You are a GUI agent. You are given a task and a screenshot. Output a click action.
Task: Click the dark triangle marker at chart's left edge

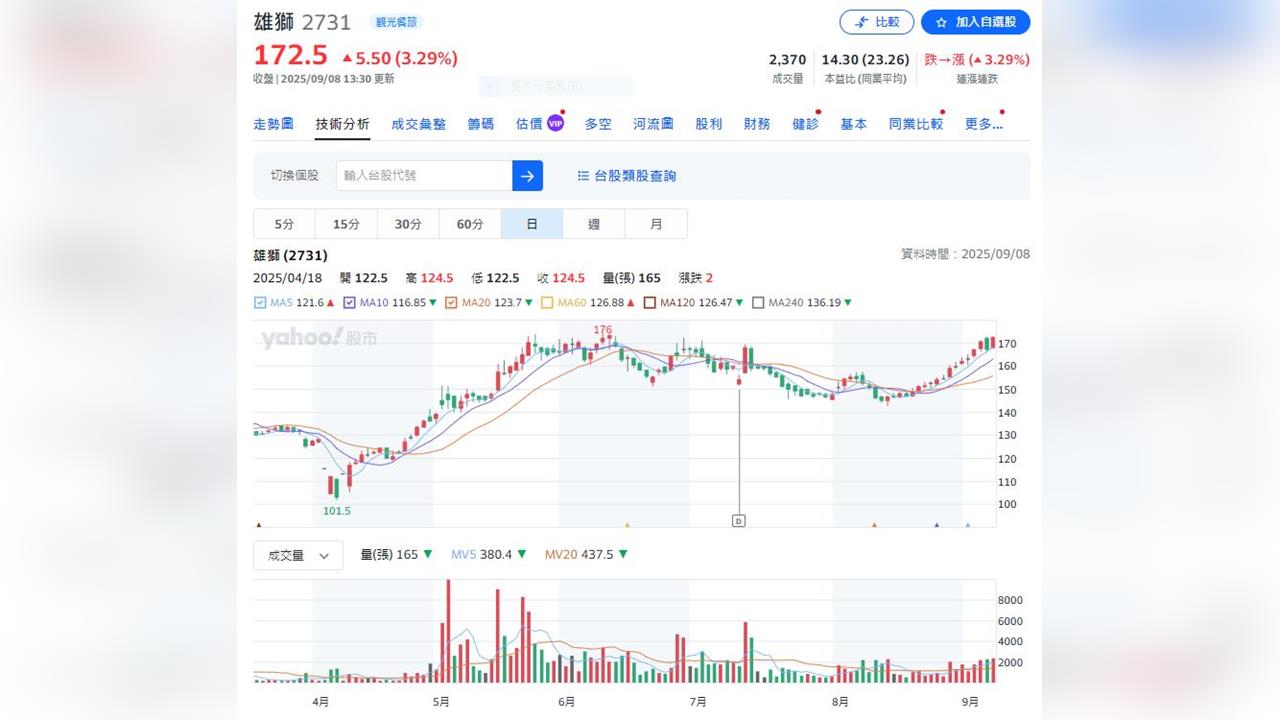click(259, 524)
